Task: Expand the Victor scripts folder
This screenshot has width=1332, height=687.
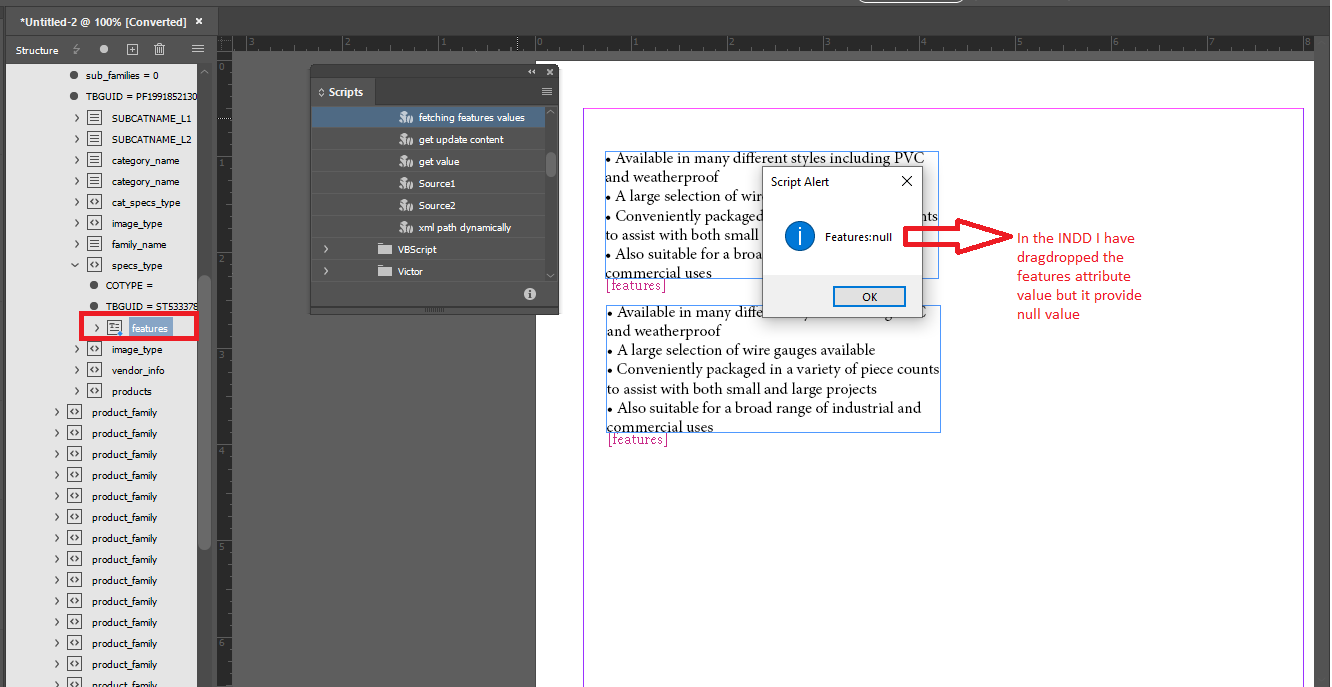Action: tap(324, 270)
